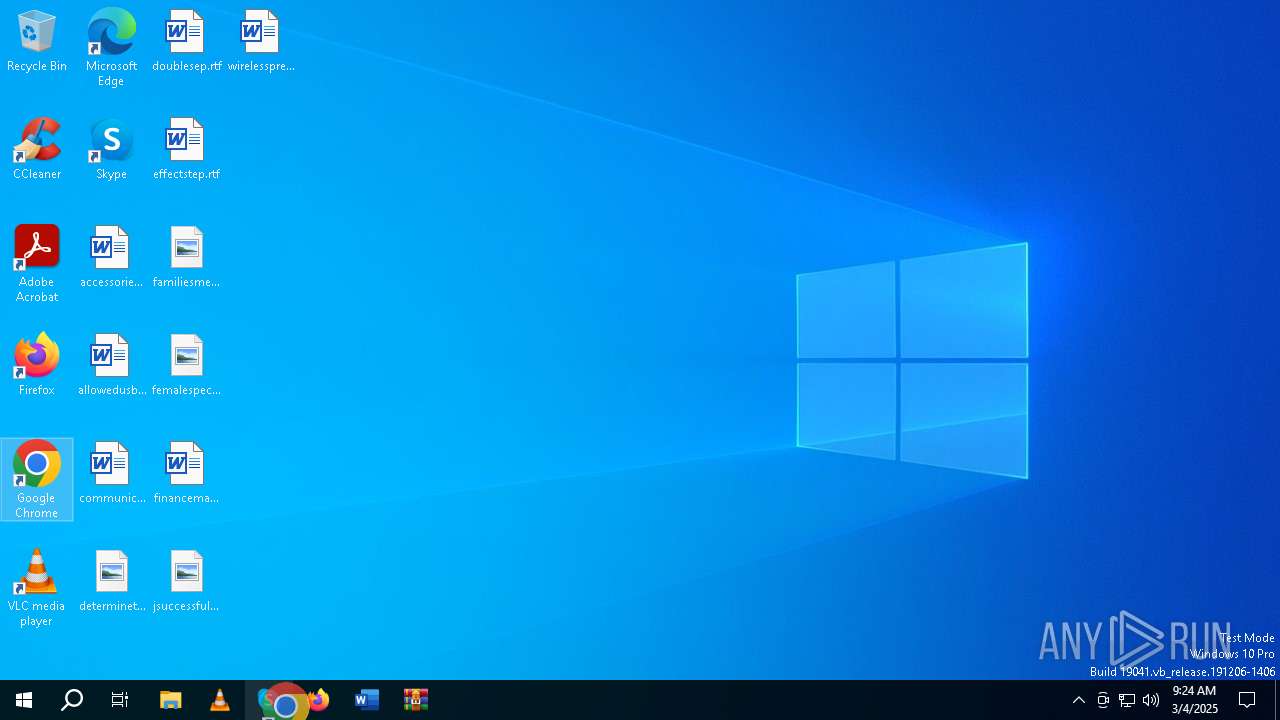Select the femalespec... image file icon
Viewport: 1280px width, 720px height.
(x=186, y=366)
